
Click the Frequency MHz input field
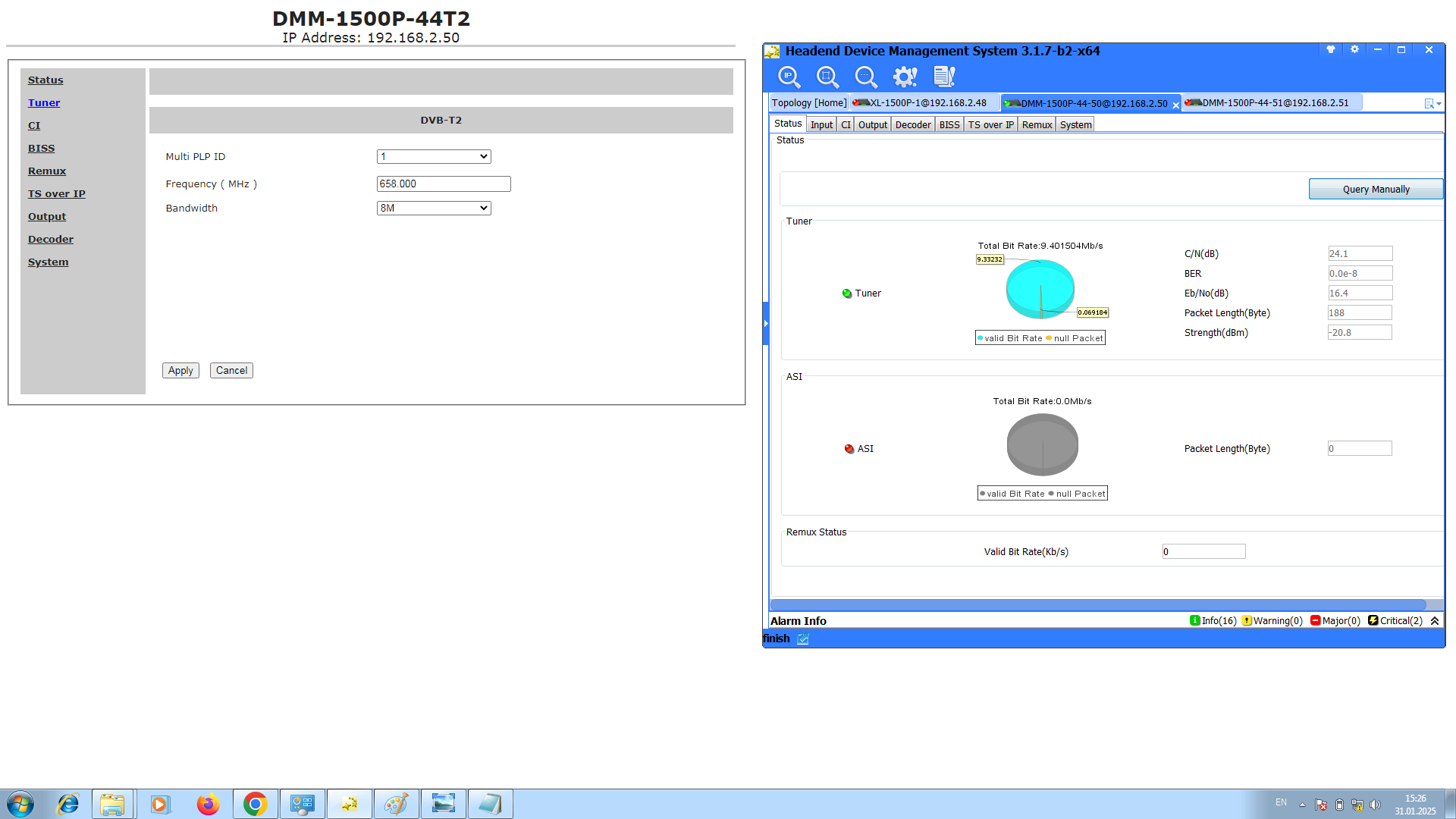click(444, 184)
